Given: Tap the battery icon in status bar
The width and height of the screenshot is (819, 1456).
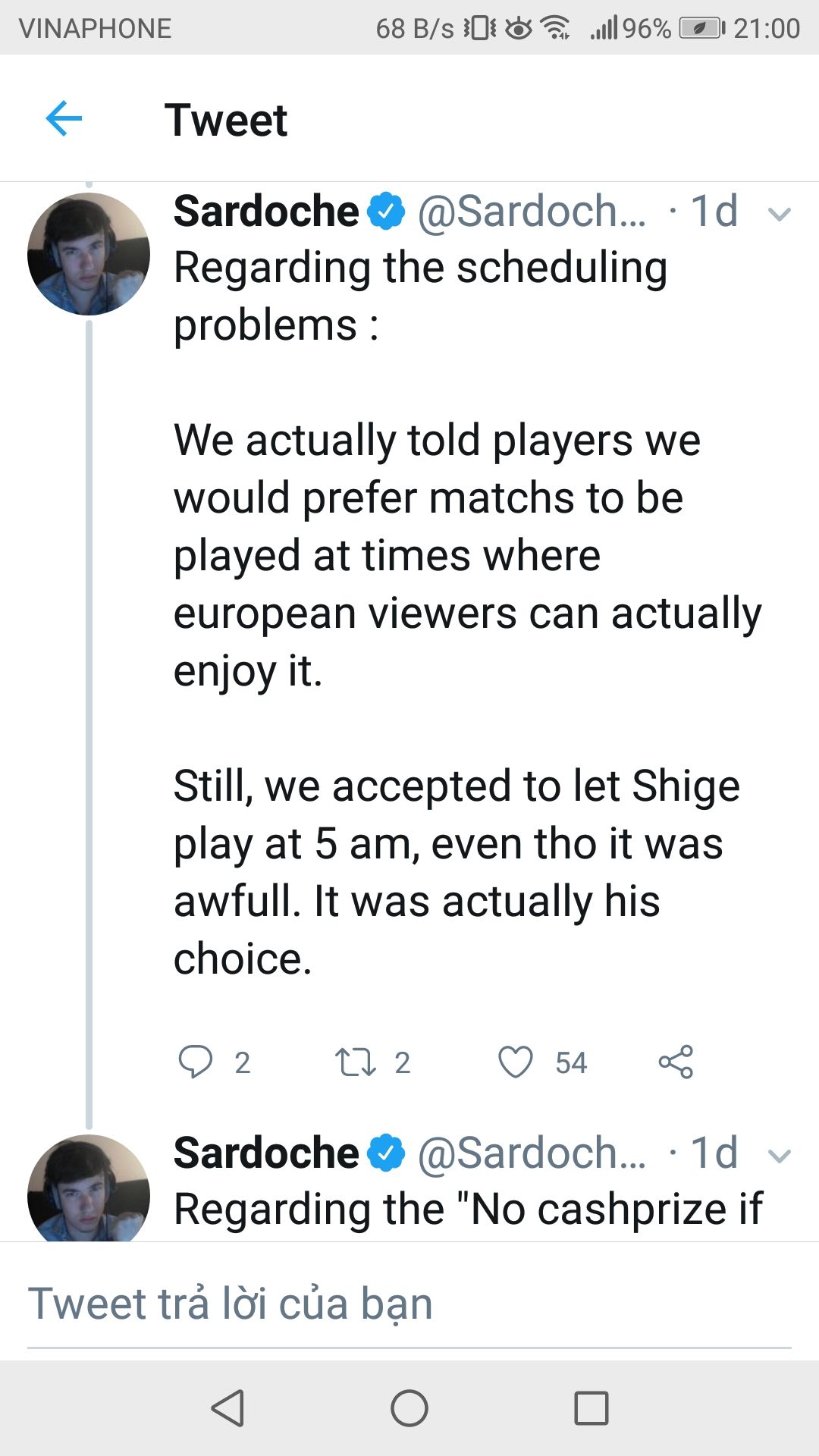Looking at the screenshot, I should point(701,28).
